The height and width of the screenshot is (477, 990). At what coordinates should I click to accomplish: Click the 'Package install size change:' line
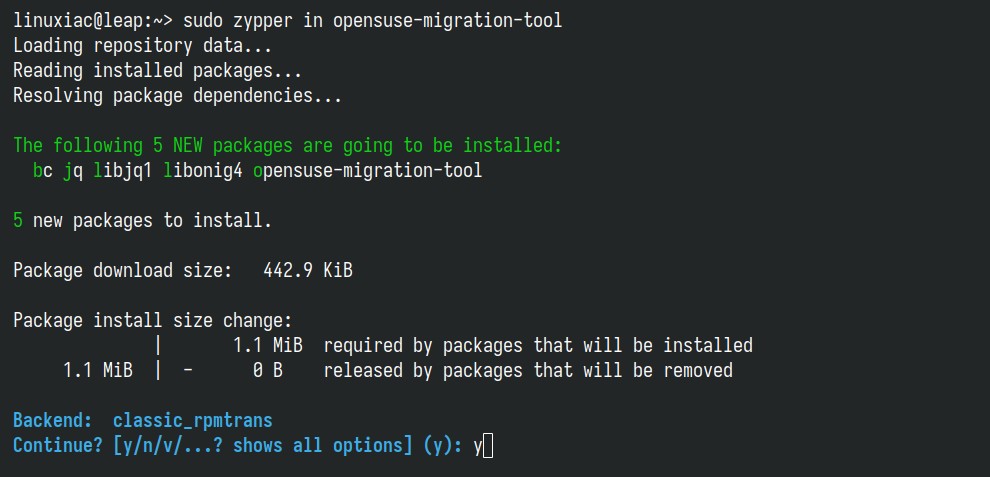coord(152,321)
